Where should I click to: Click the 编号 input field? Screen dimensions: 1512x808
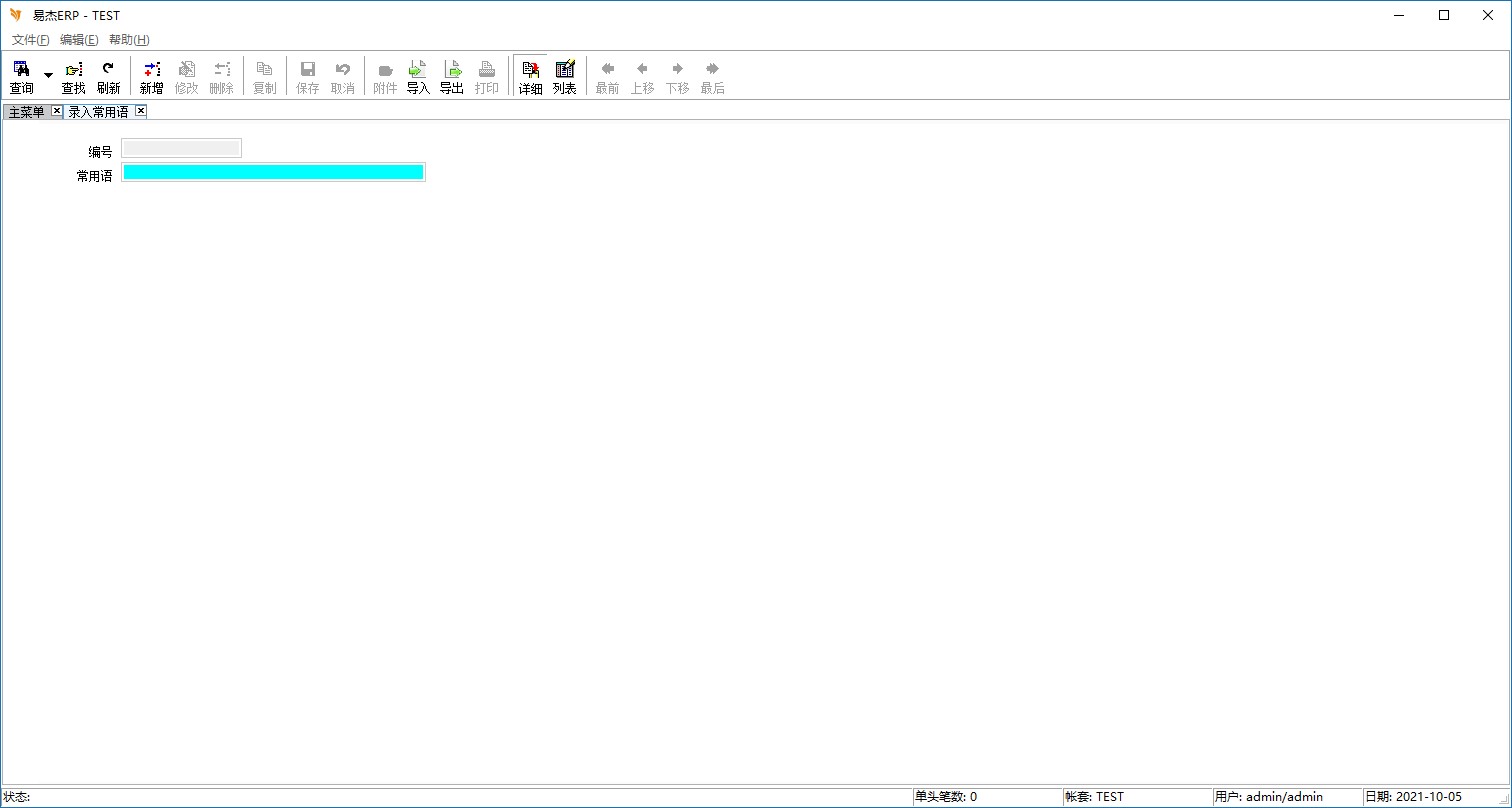click(x=181, y=149)
